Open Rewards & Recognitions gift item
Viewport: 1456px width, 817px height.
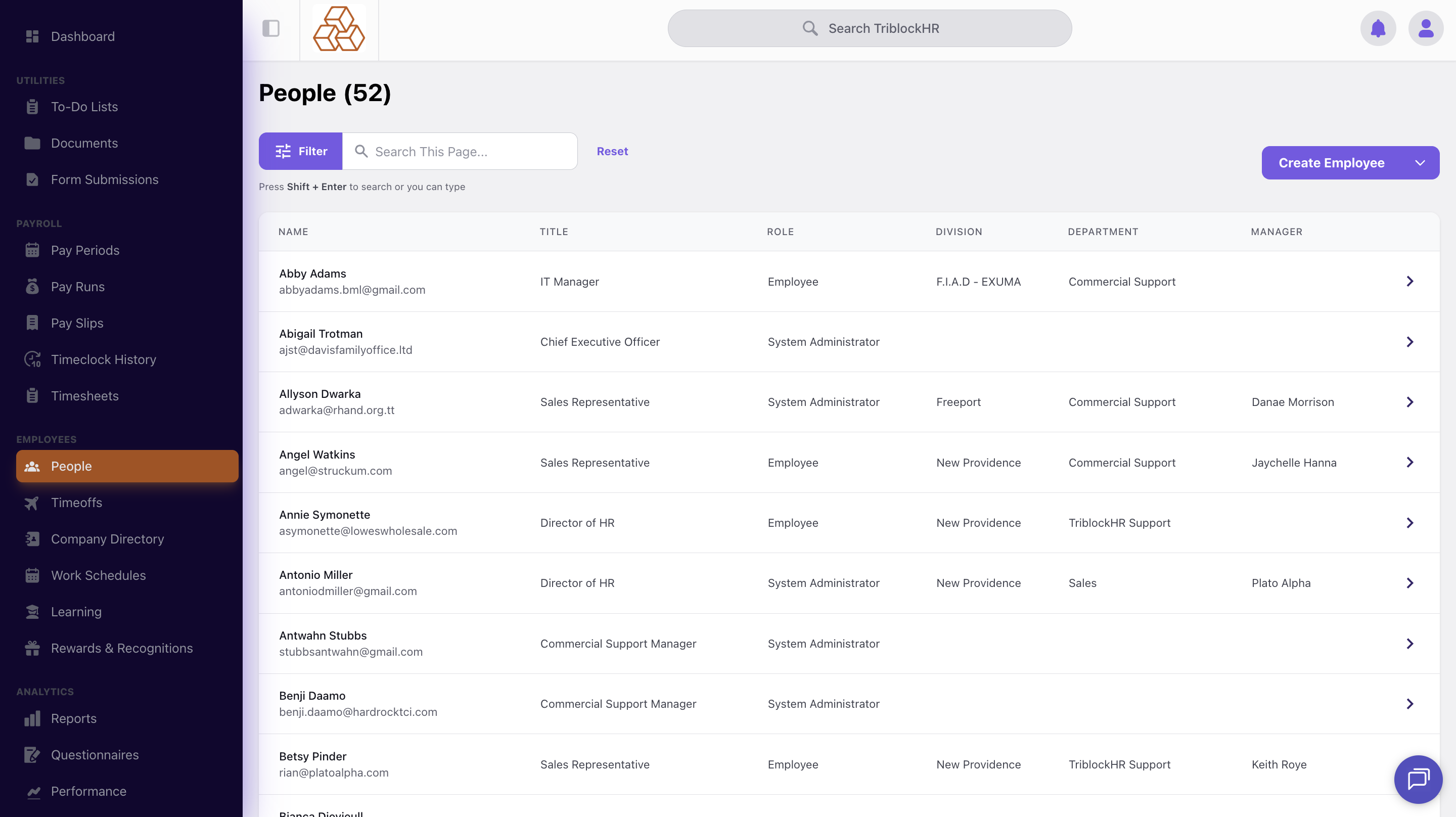121,648
